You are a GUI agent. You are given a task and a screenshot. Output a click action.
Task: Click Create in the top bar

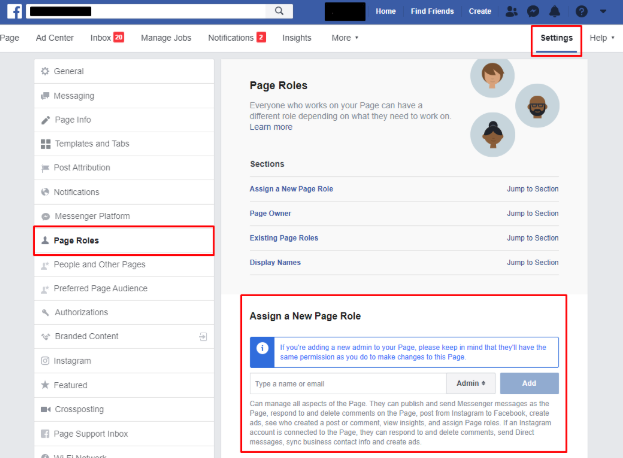(x=480, y=12)
